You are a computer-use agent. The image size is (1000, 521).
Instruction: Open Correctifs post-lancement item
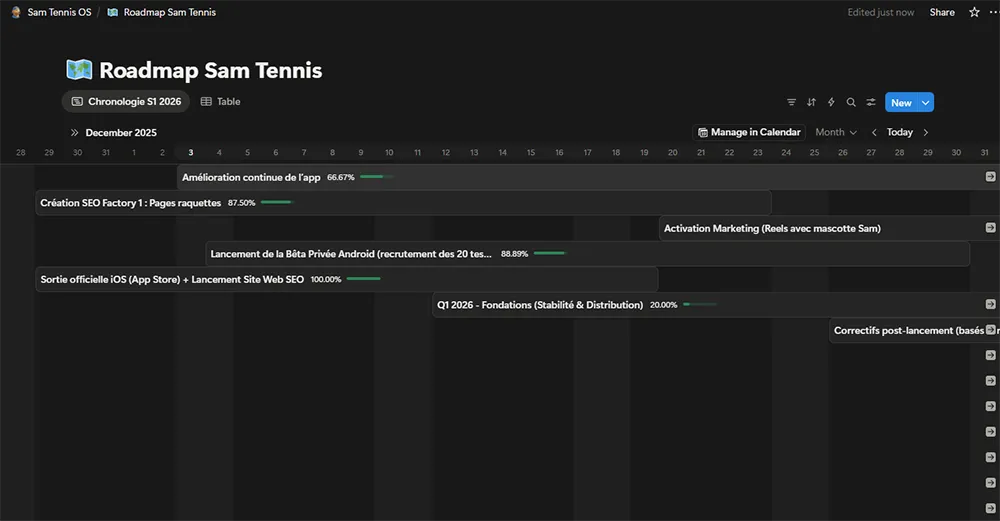(x=914, y=330)
